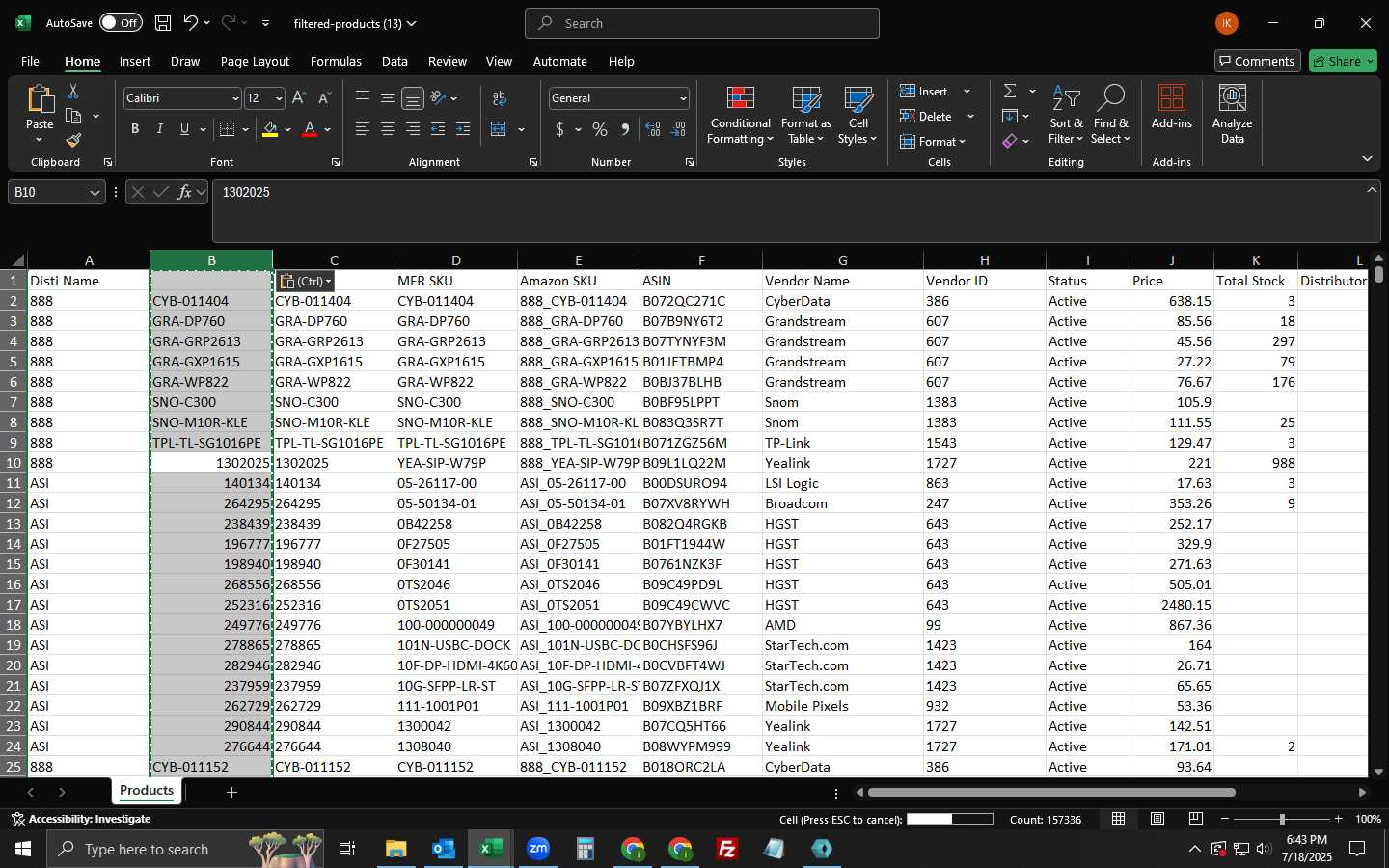Image resolution: width=1389 pixels, height=868 pixels.
Task: Open Zoom from the taskbar
Action: [537, 849]
